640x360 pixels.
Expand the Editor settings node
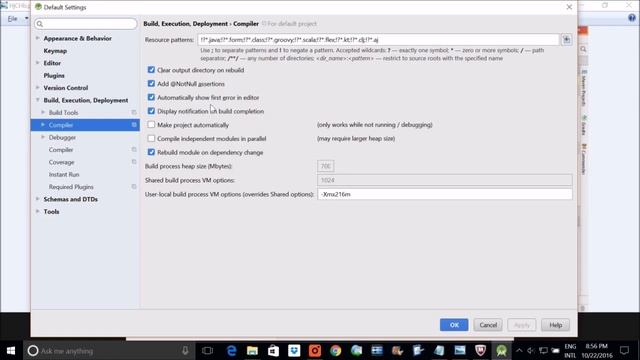[x=38, y=63]
